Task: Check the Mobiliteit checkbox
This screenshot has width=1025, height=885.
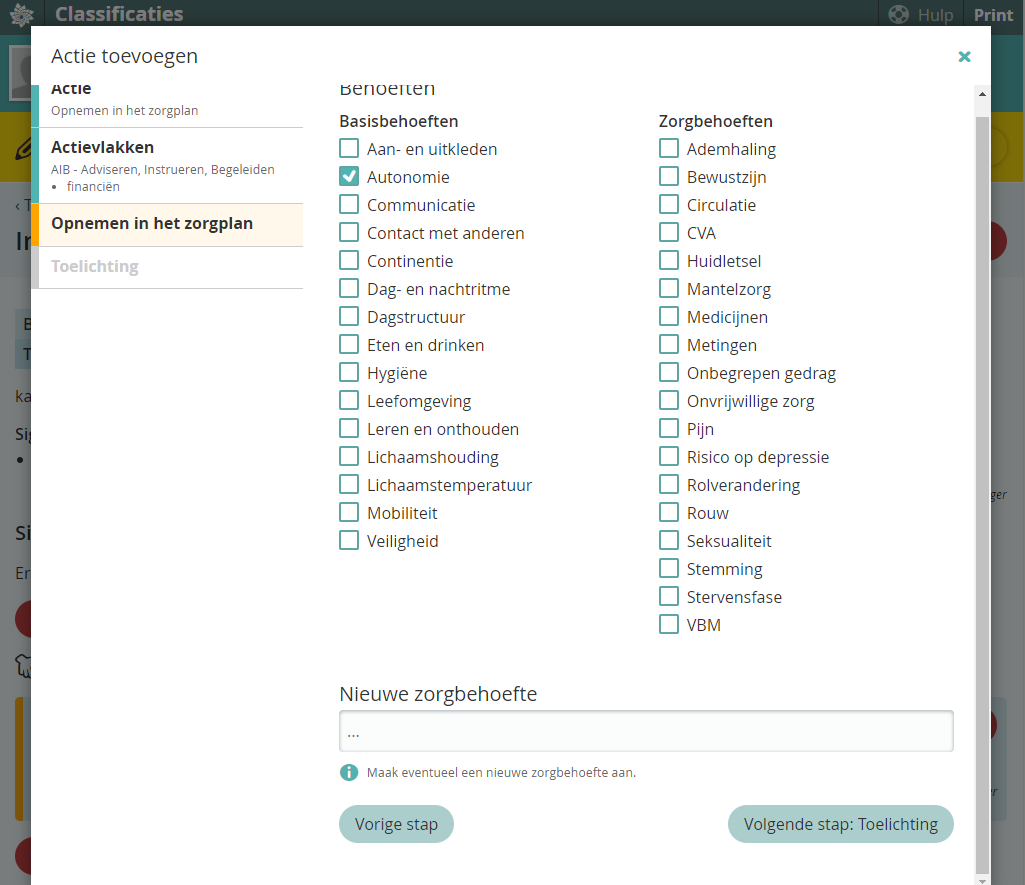Action: pyautogui.click(x=349, y=513)
